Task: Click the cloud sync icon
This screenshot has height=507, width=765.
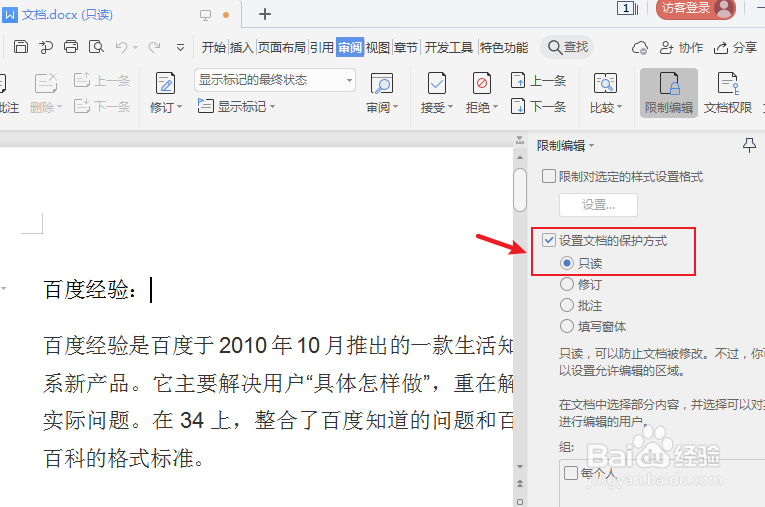Action: pyautogui.click(x=640, y=48)
